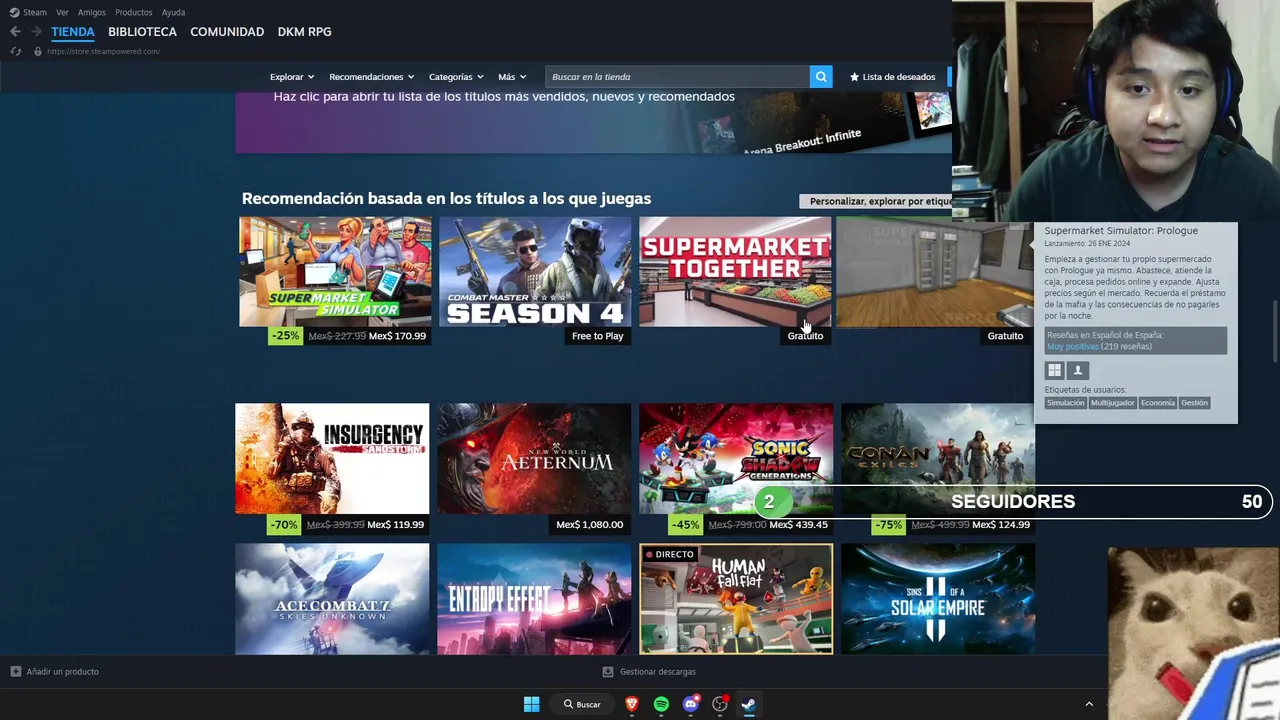Go back with the left arrow

click(x=15, y=32)
